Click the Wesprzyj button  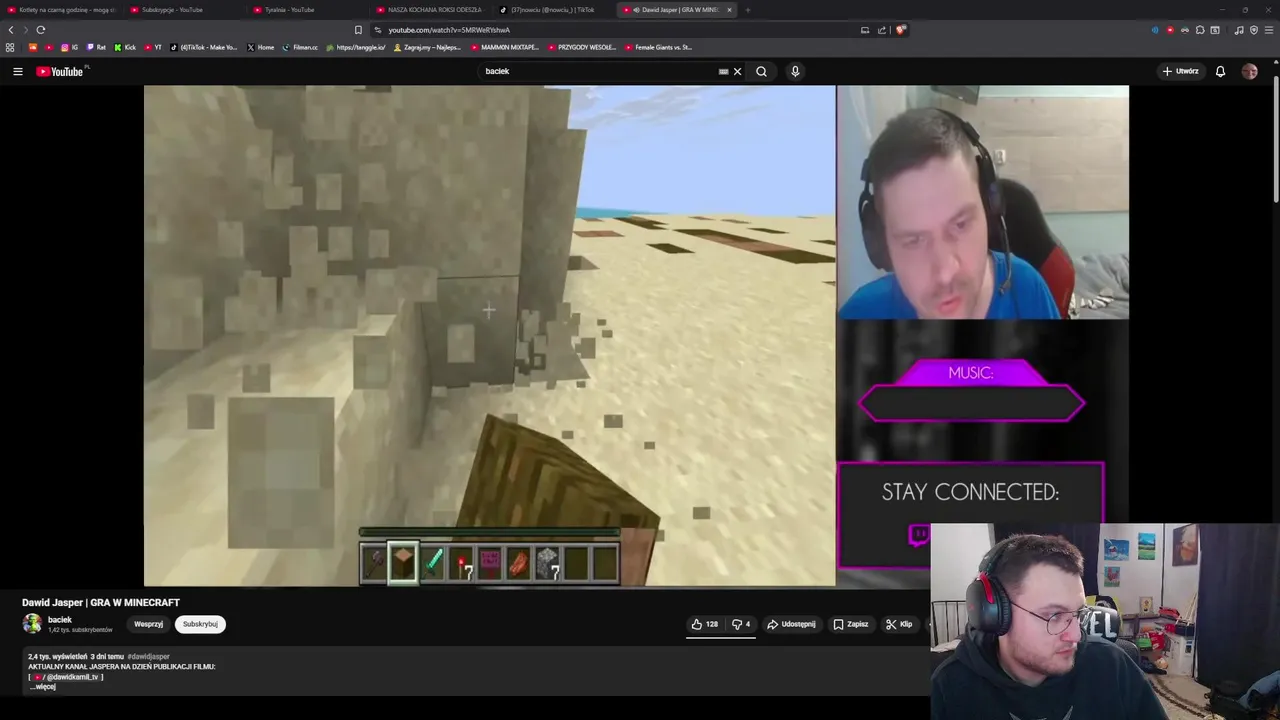[148, 624]
